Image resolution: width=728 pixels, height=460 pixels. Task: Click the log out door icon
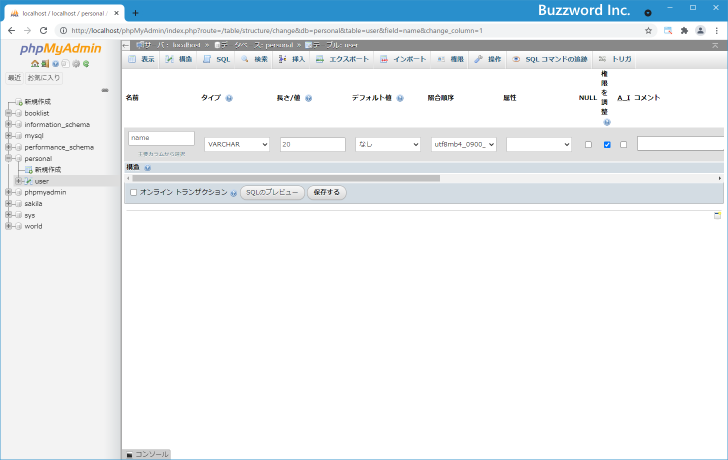click(45, 64)
